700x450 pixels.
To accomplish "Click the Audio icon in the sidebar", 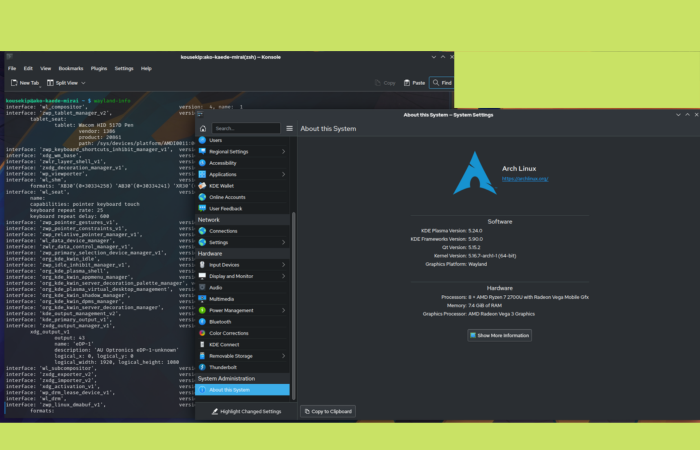I will point(202,288).
